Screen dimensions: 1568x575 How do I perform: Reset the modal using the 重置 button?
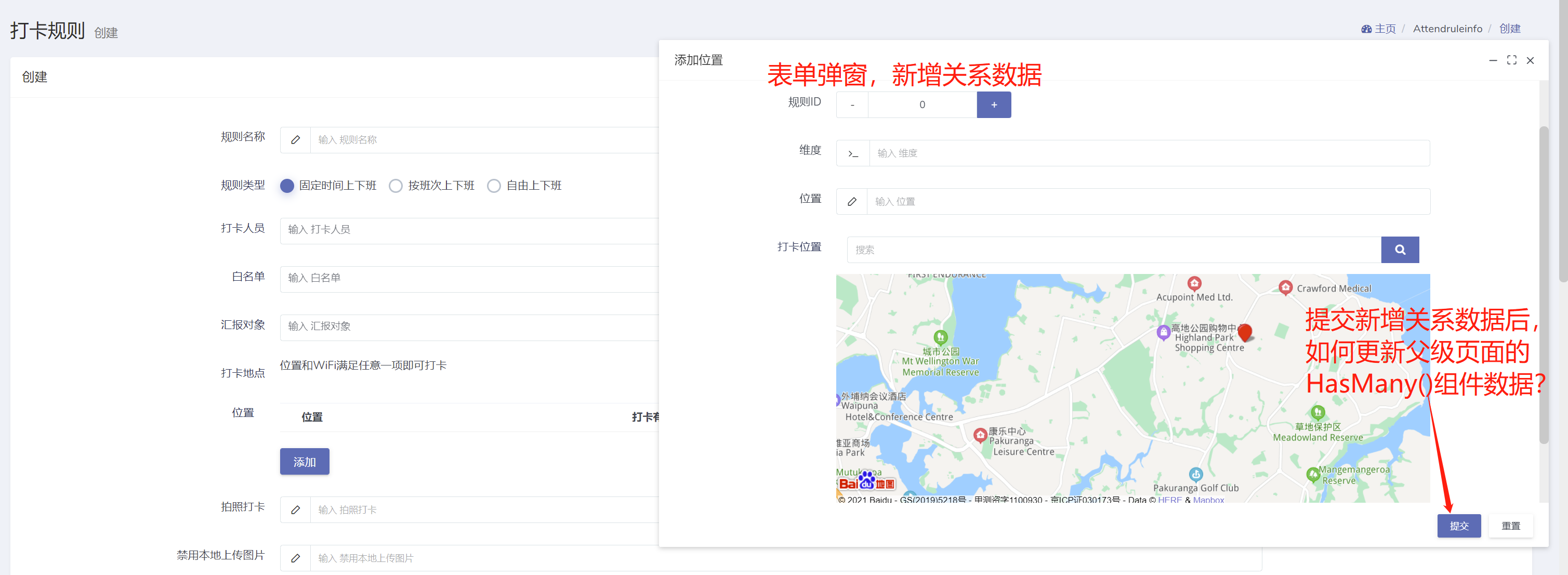click(1511, 526)
